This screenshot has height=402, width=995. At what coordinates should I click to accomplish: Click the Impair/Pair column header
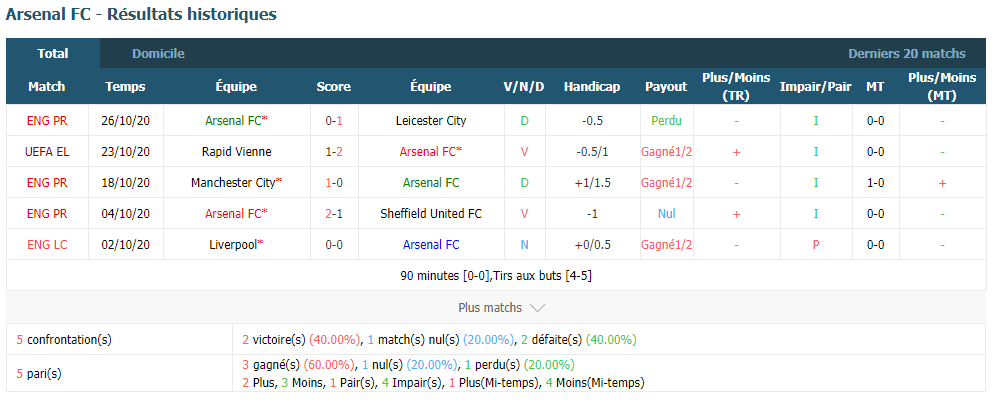[x=815, y=87]
